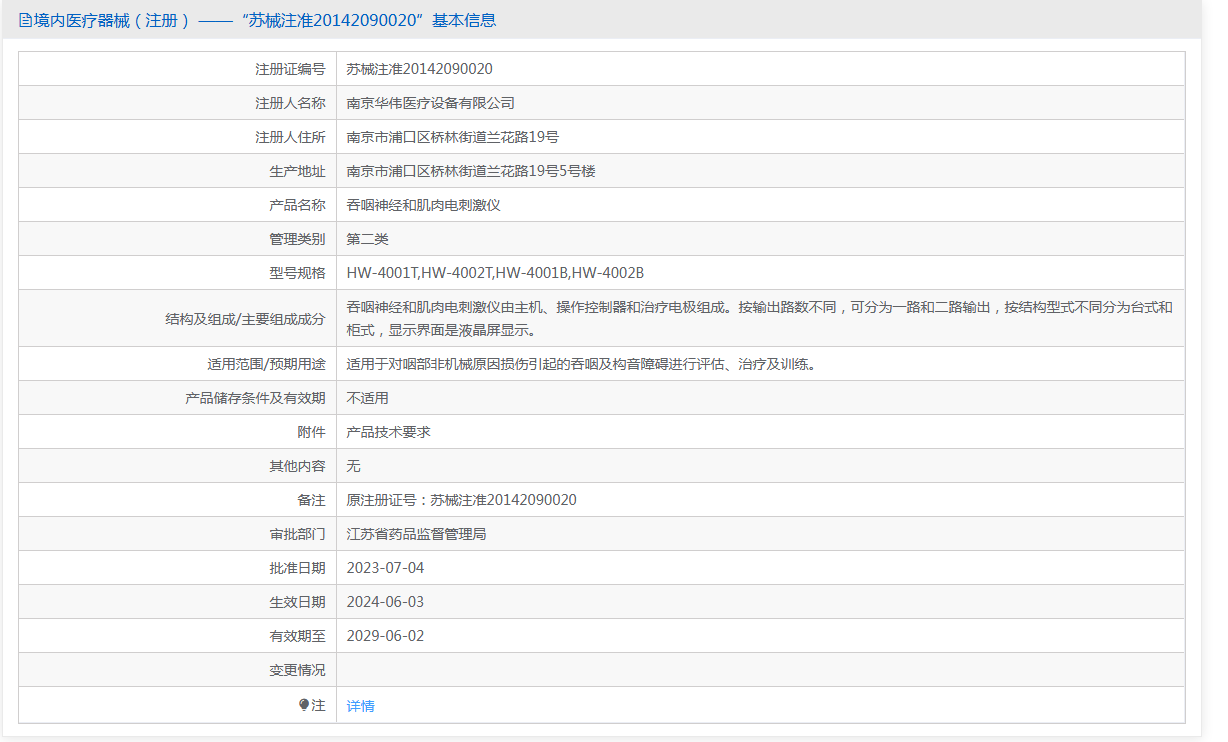Click the lightbulb icon beside 注

(x=304, y=705)
